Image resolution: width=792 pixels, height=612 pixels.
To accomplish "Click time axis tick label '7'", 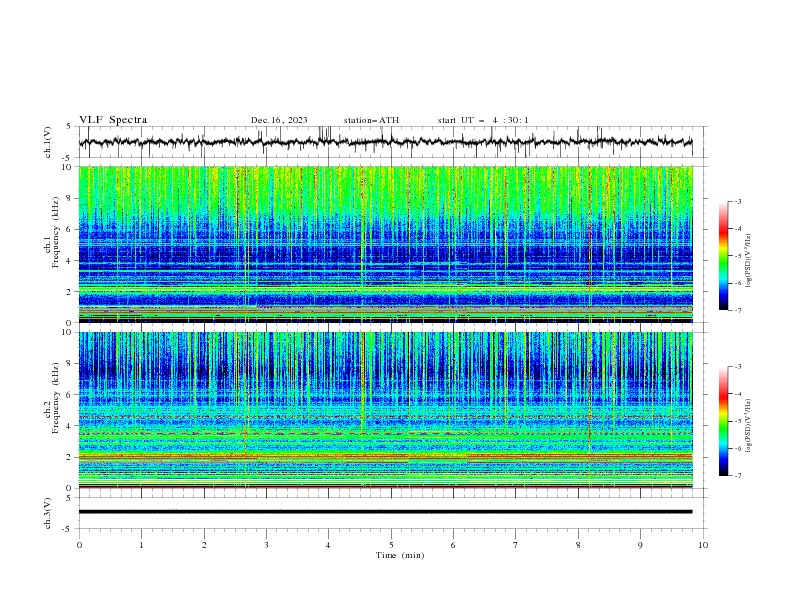I will pyautogui.click(x=516, y=545).
